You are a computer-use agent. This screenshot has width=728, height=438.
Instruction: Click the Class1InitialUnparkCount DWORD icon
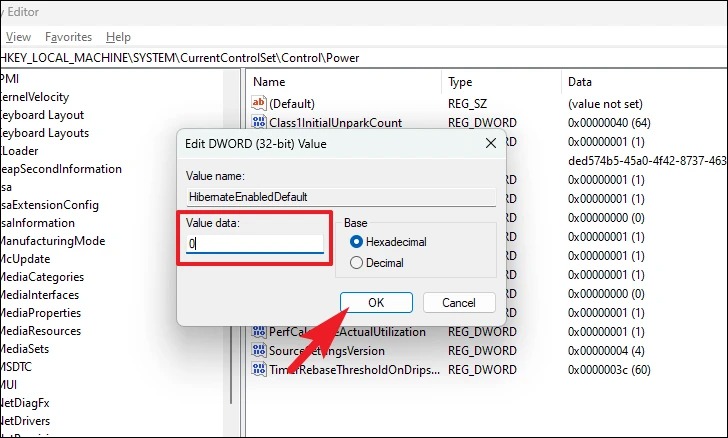[x=259, y=122]
